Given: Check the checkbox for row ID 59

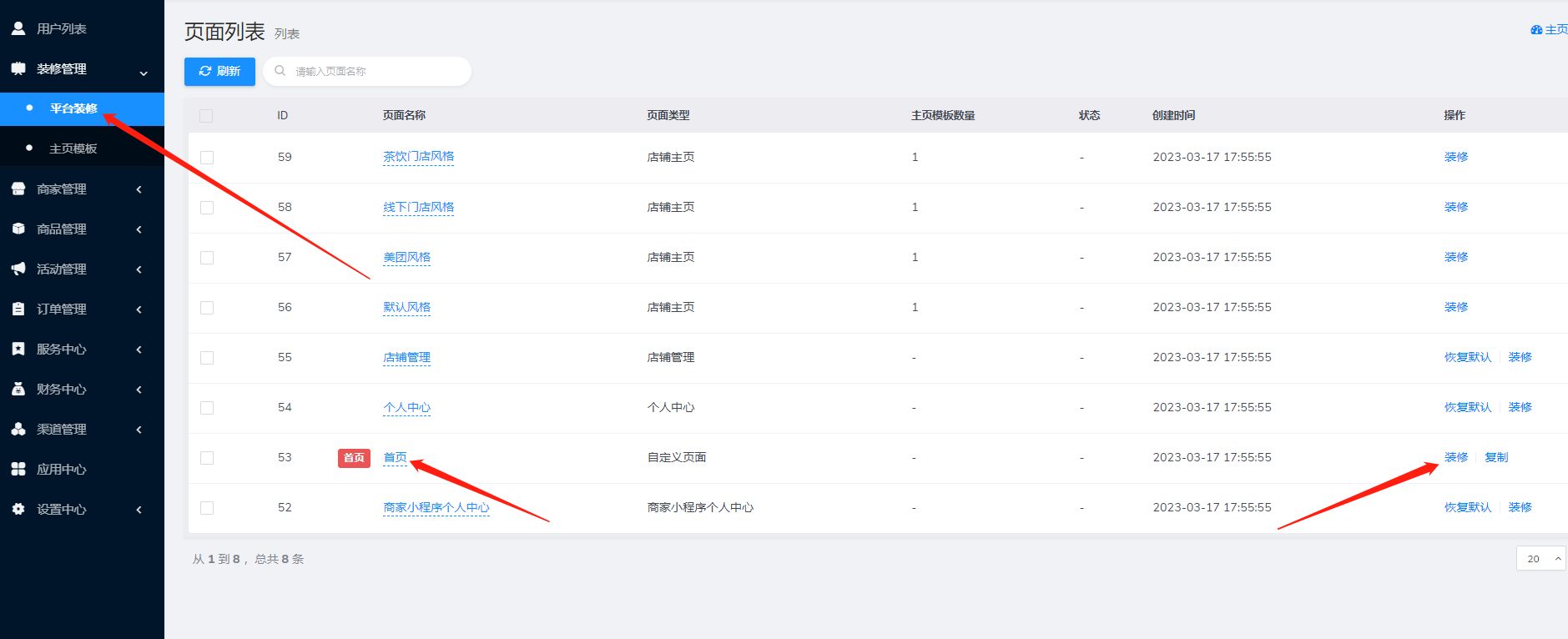Looking at the screenshot, I should 207,158.
